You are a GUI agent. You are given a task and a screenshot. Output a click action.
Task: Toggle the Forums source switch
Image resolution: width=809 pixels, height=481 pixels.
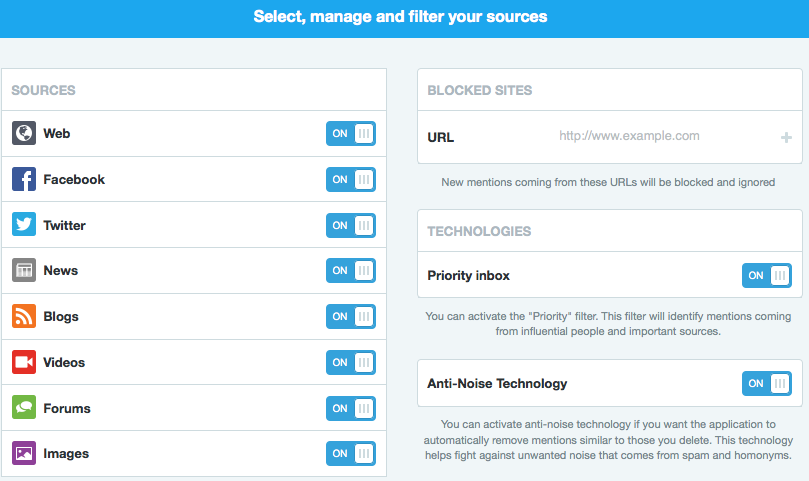click(x=350, y=408)
